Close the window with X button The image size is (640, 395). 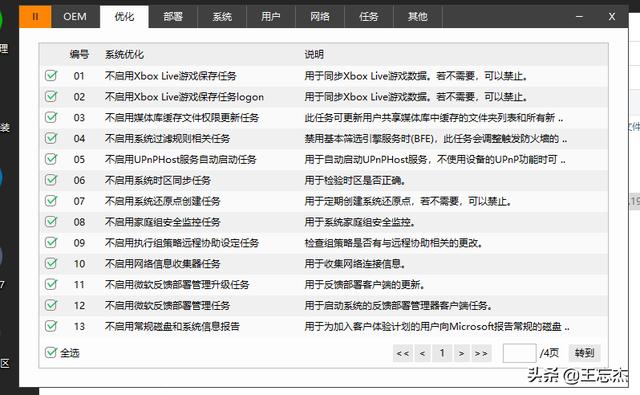611,17
